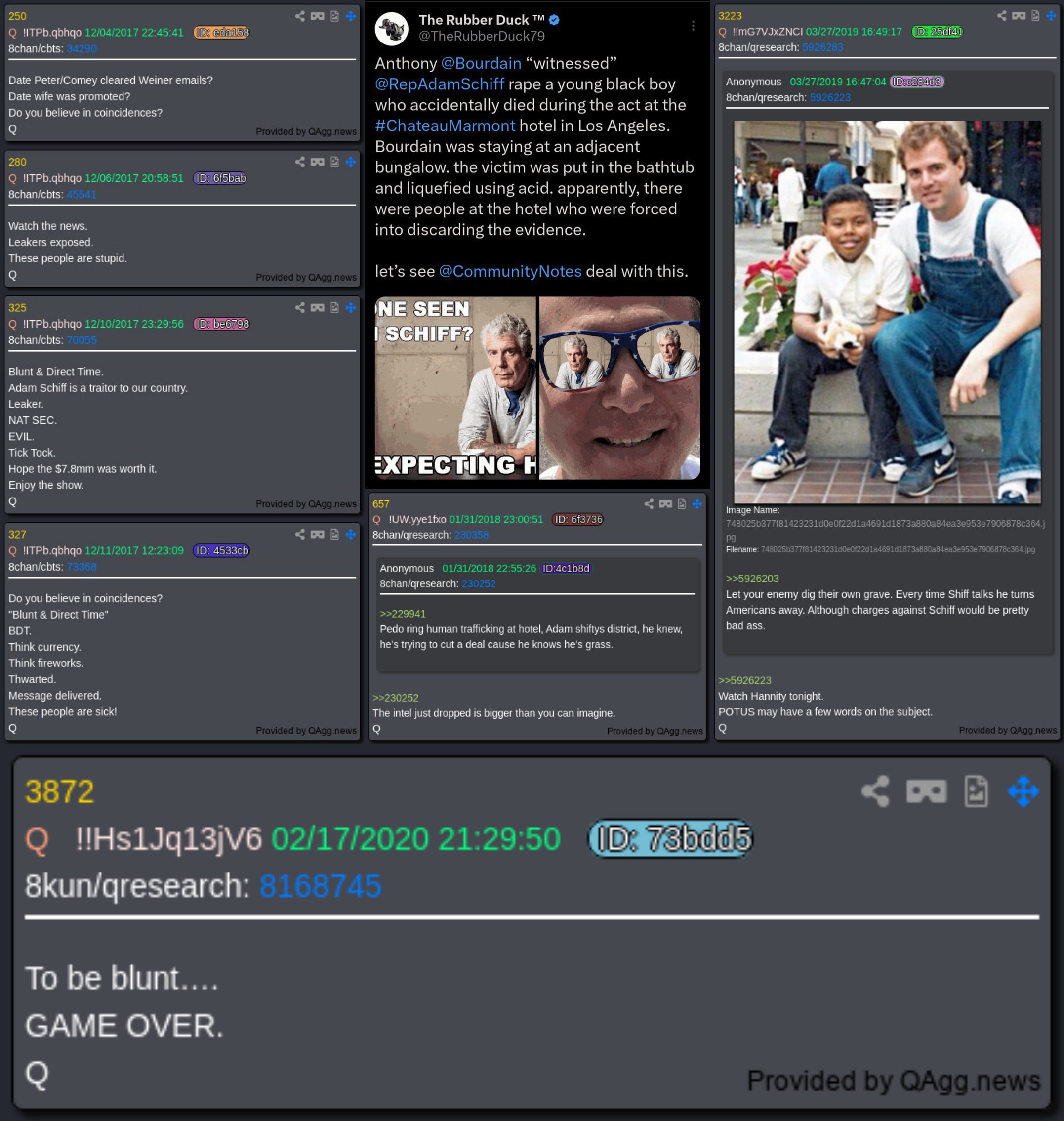Click the goggles icon on post 657
This screenshot has width=1064, height=1121.
(x=666, y=504)
